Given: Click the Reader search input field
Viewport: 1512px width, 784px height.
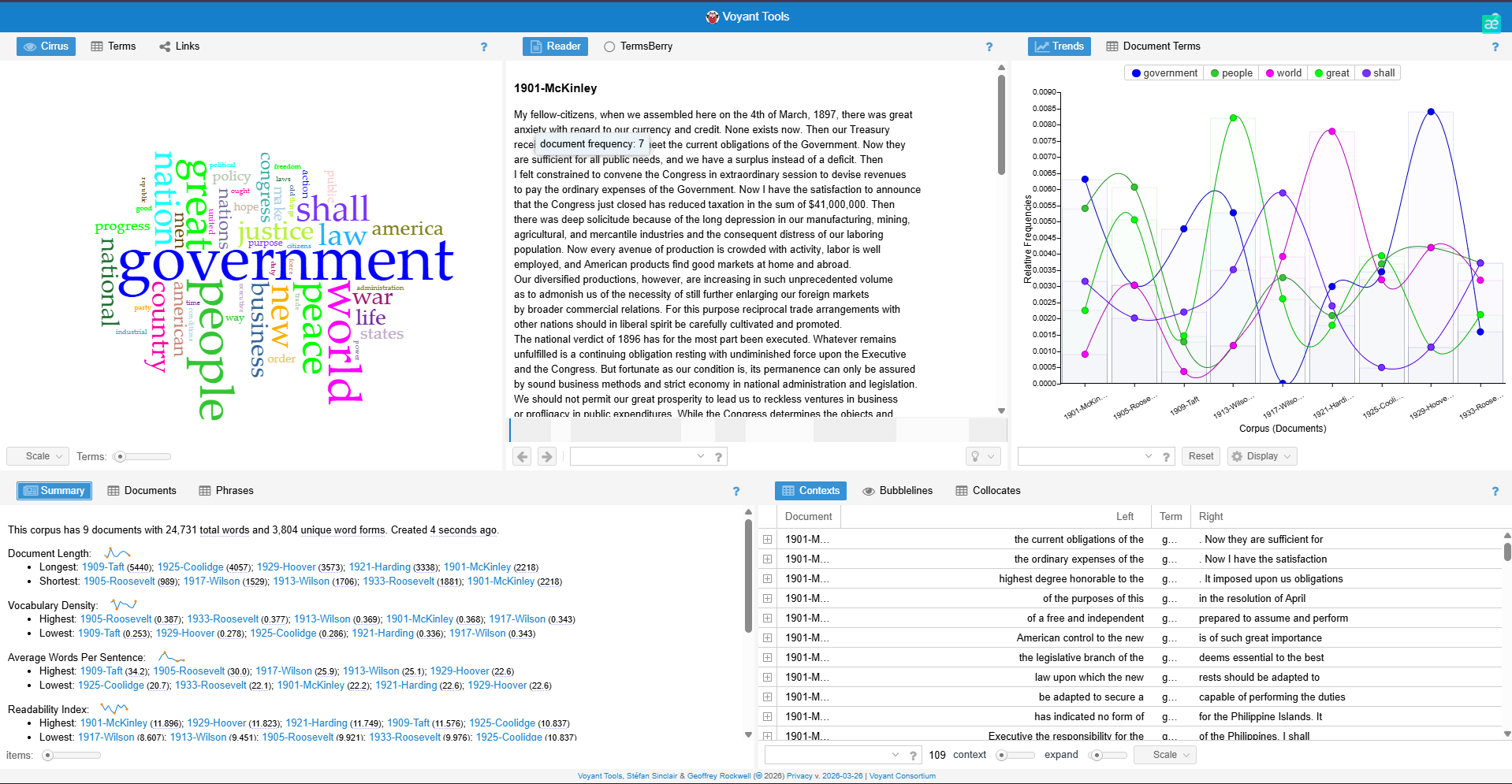Looking at the screenshot, I should pos(635,456).
